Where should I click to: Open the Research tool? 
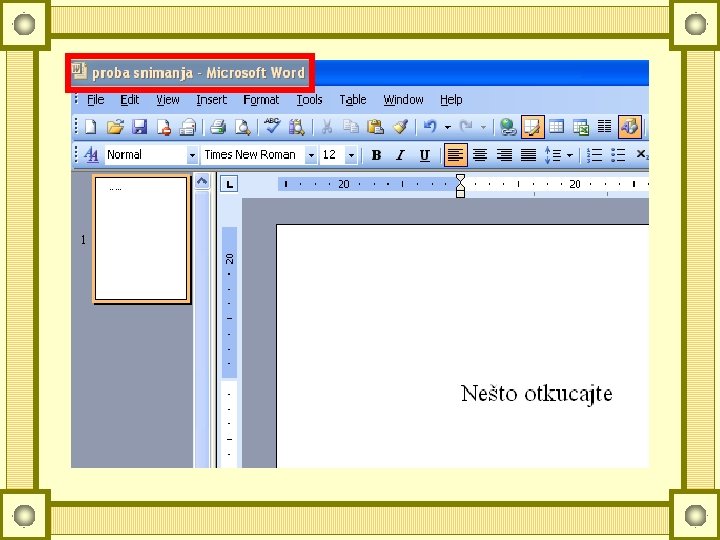(x=297, y=127)
